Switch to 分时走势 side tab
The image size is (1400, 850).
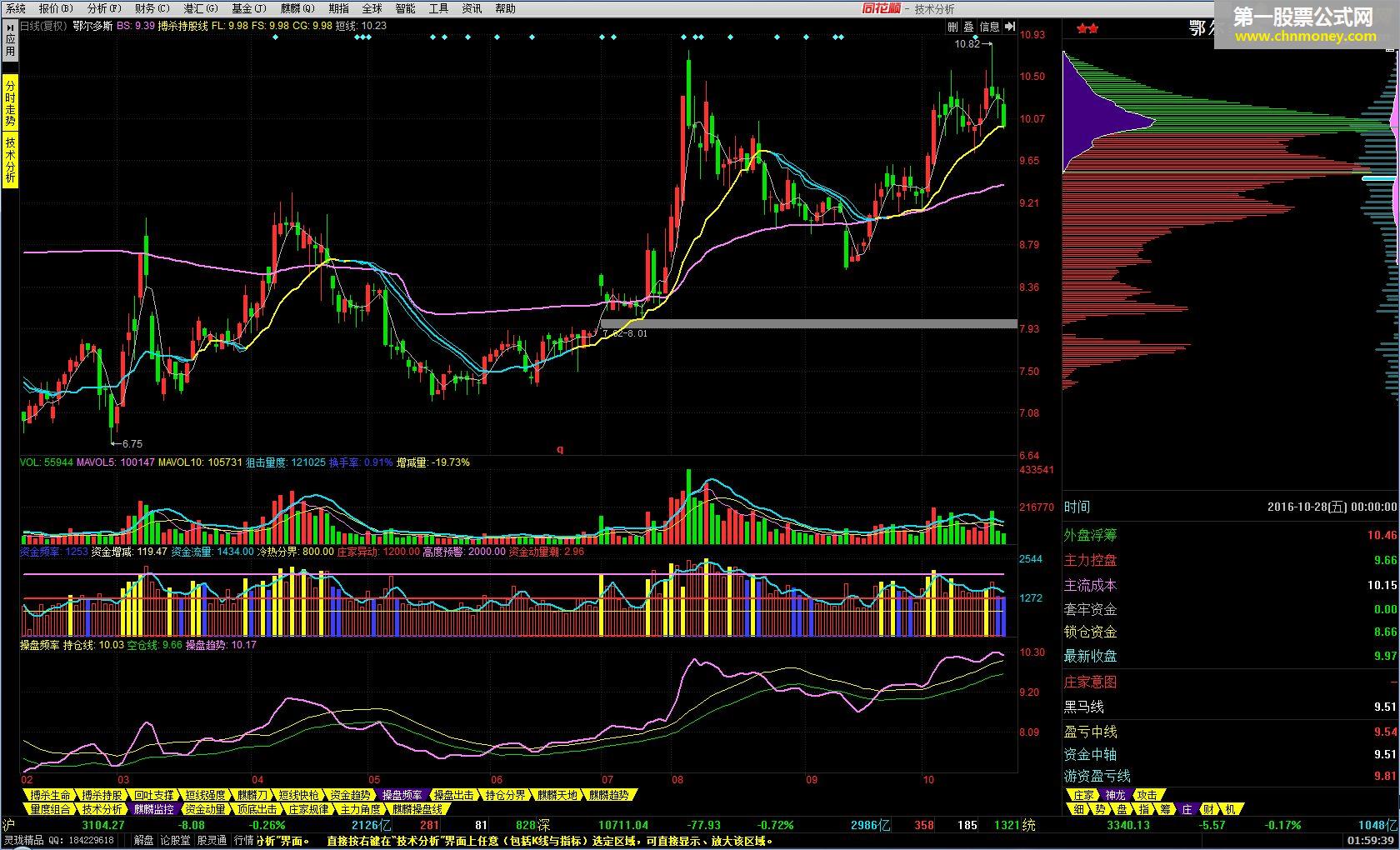10,103
